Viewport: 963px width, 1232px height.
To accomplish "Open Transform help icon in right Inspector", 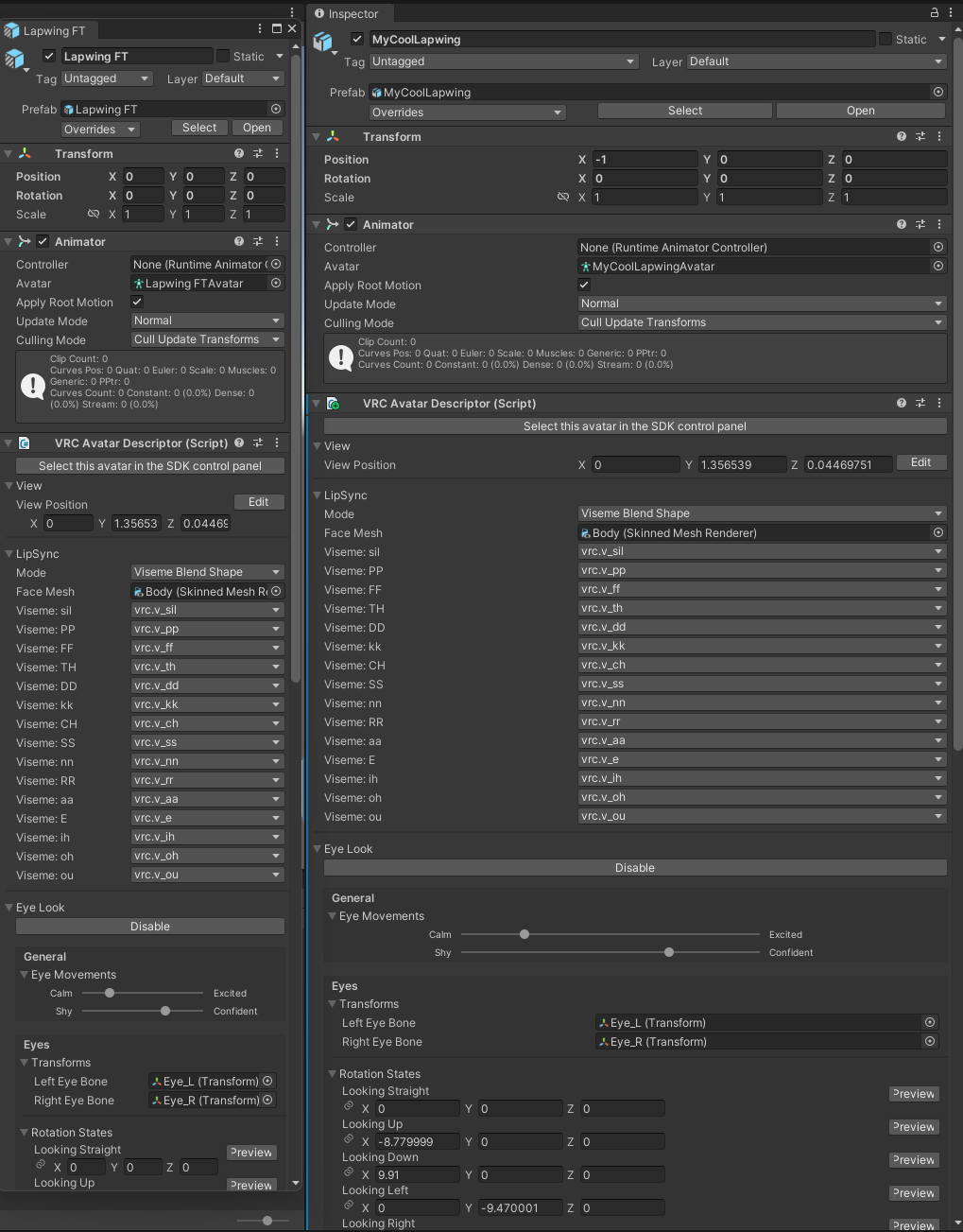I will (902, 137).
